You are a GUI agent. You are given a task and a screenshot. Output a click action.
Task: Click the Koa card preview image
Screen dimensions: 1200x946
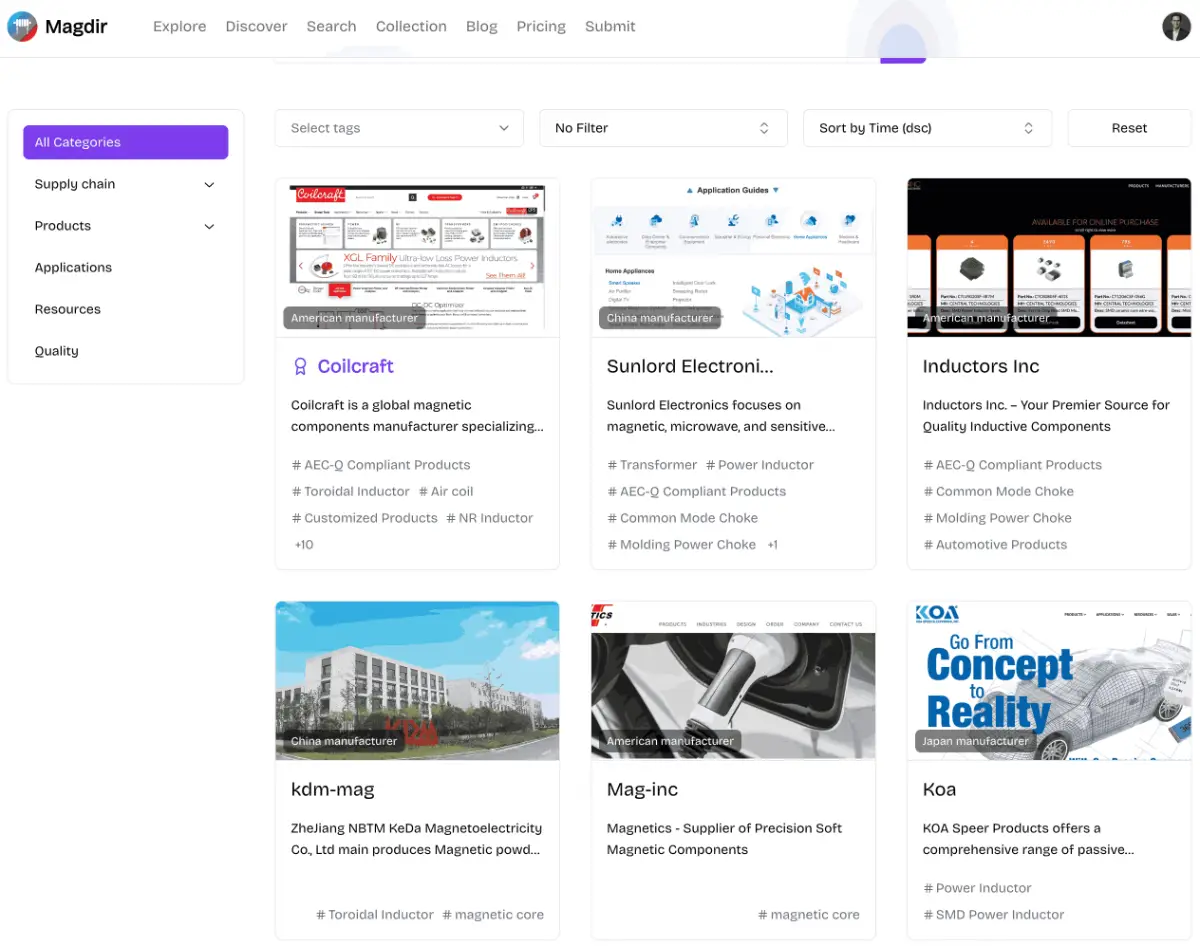tap(1049, 680)
